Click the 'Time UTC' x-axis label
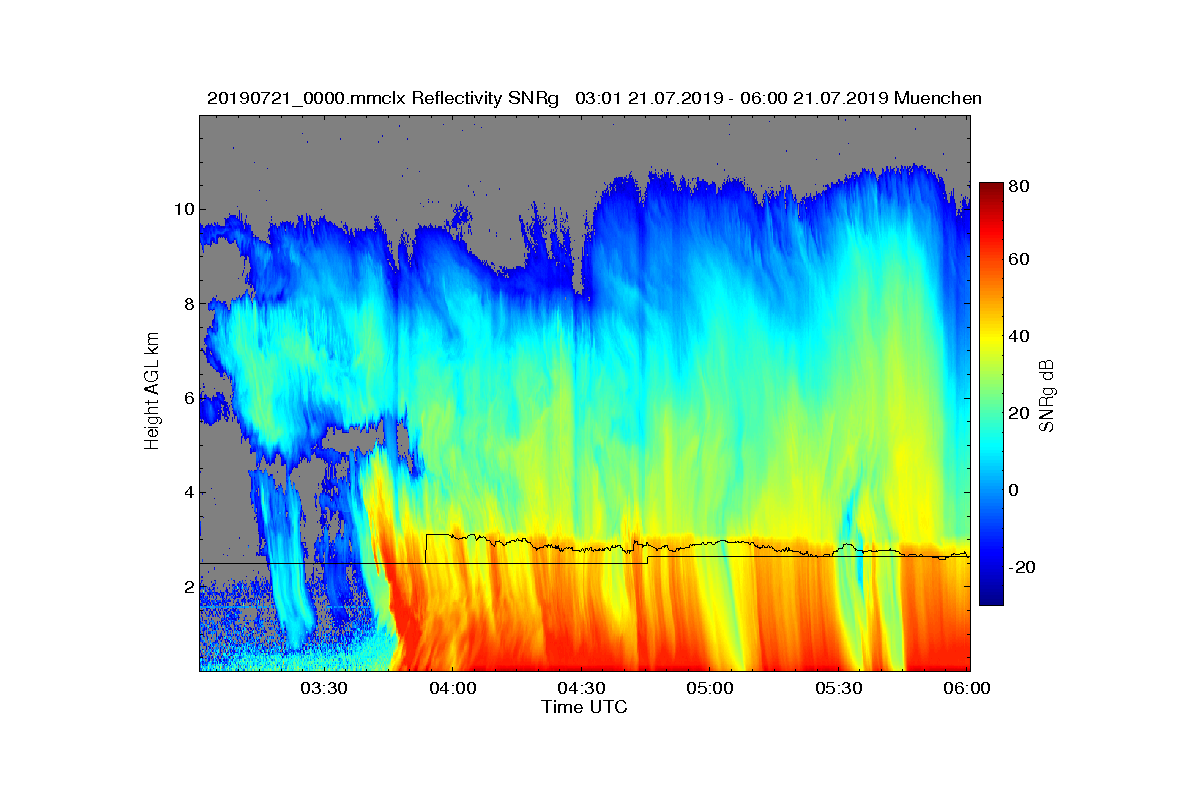The image size is (1200, 800). (585, 707)
